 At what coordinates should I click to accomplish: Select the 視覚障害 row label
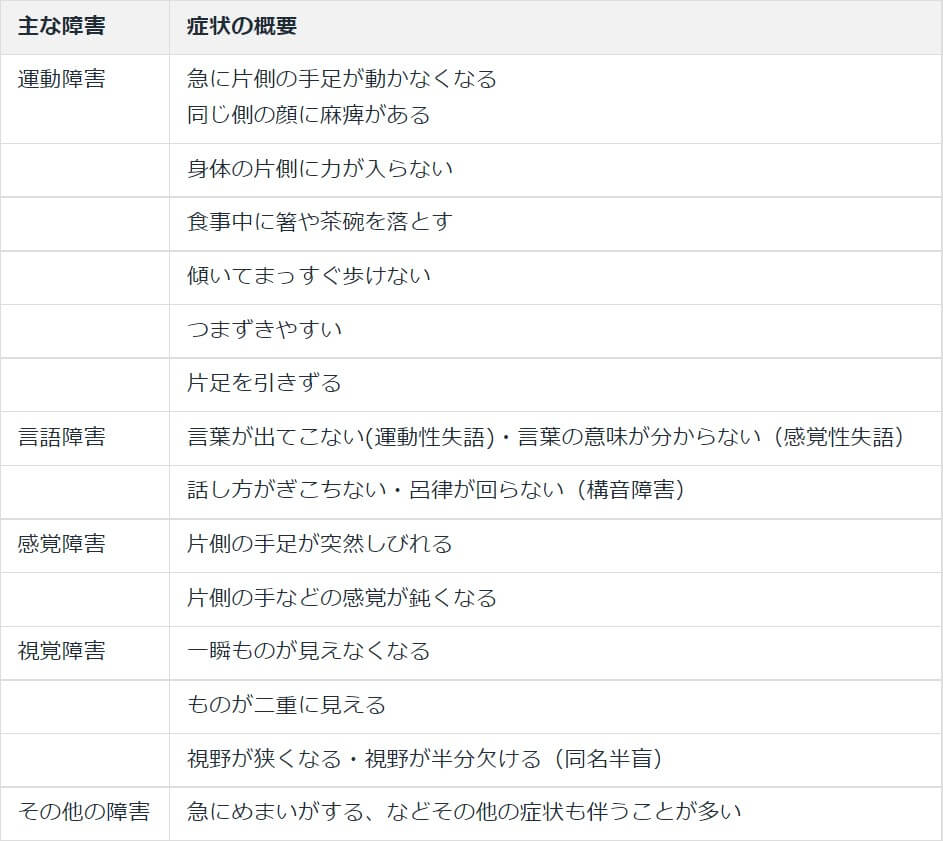pyautogui.click(x=61, y=652)
